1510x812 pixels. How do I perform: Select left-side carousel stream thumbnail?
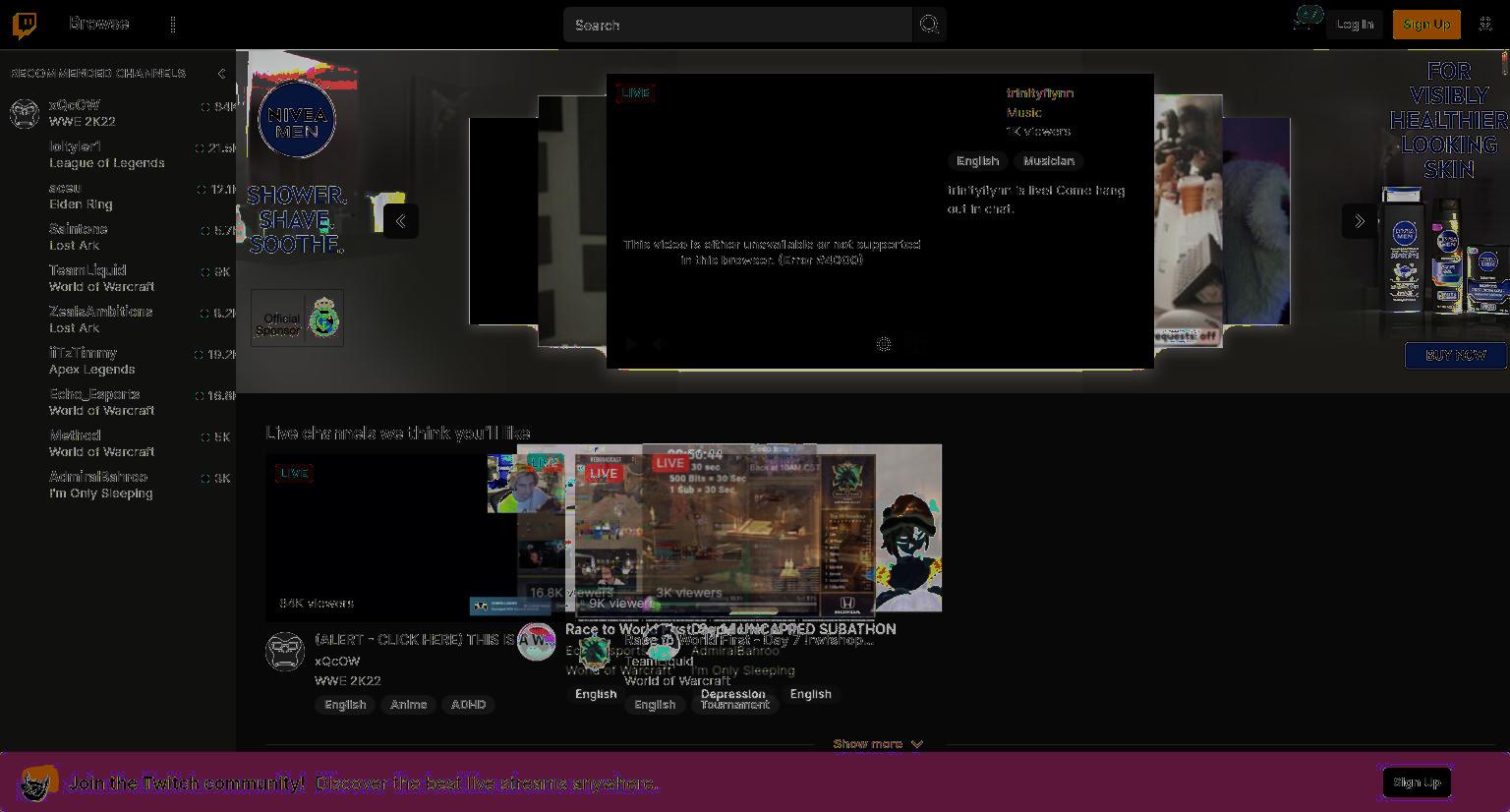(x=572, y=221)
